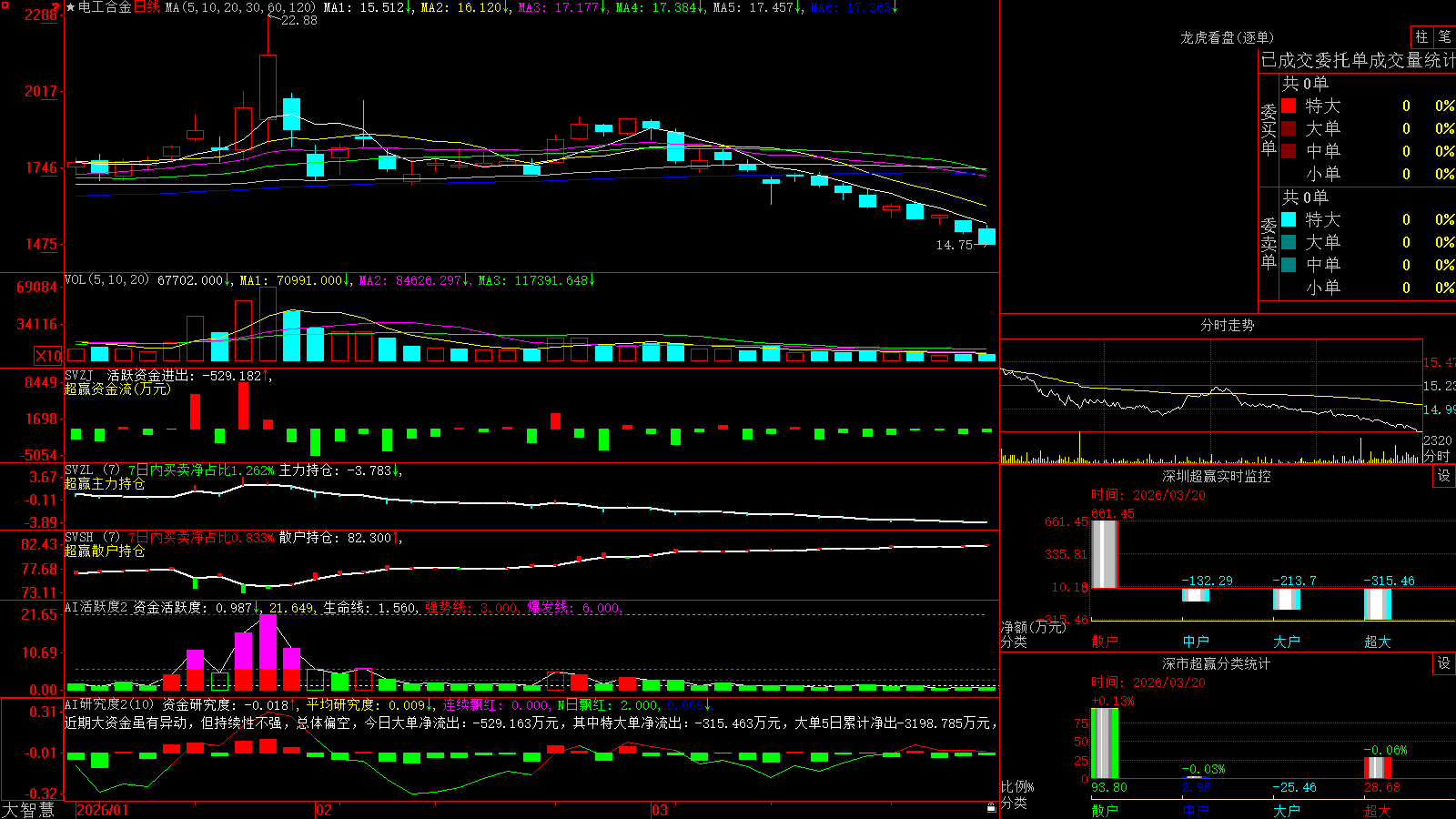Click the AI研究度2(10) indicator label
This screenshot has height=819, width=1456.
109,704
